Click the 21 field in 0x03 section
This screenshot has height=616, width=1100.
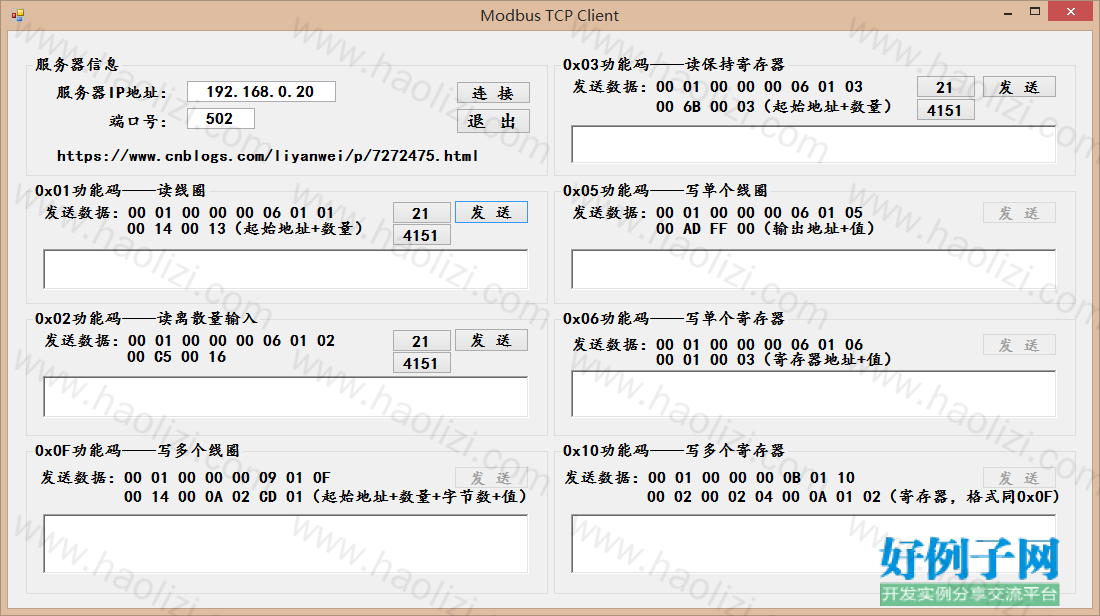click(945, 87)
